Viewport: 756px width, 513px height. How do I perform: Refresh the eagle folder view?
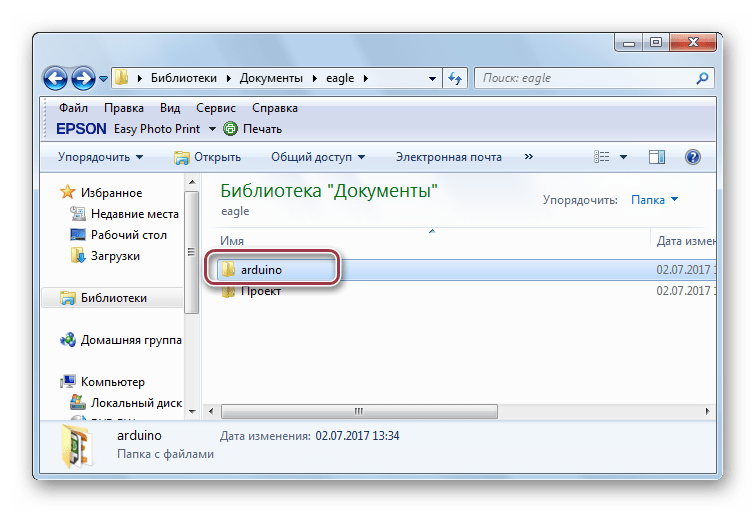[455, 78]
